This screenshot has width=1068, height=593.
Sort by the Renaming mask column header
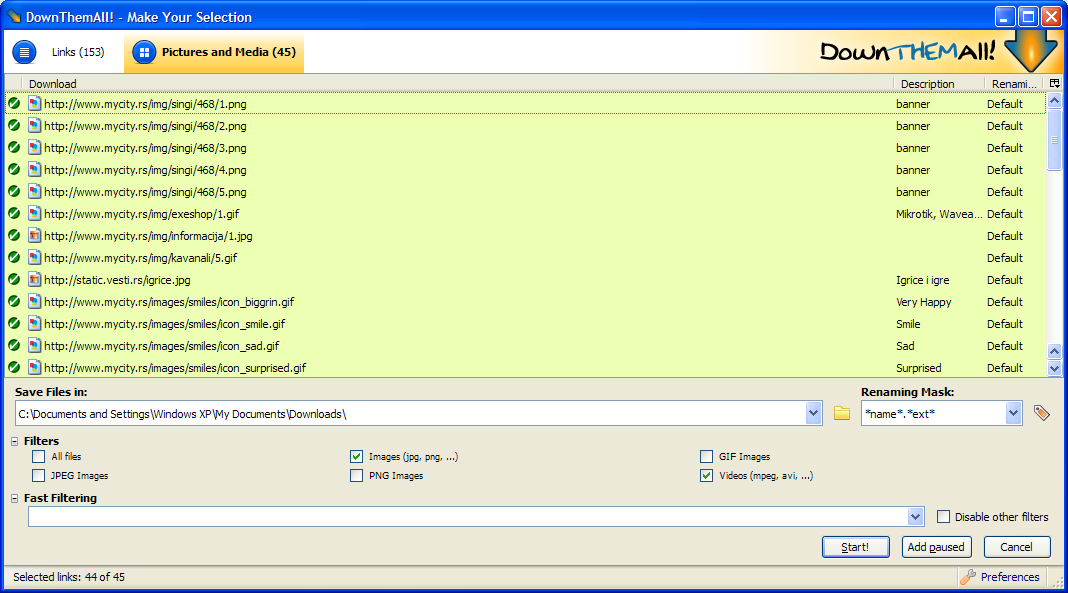(x=1014, y=84)
